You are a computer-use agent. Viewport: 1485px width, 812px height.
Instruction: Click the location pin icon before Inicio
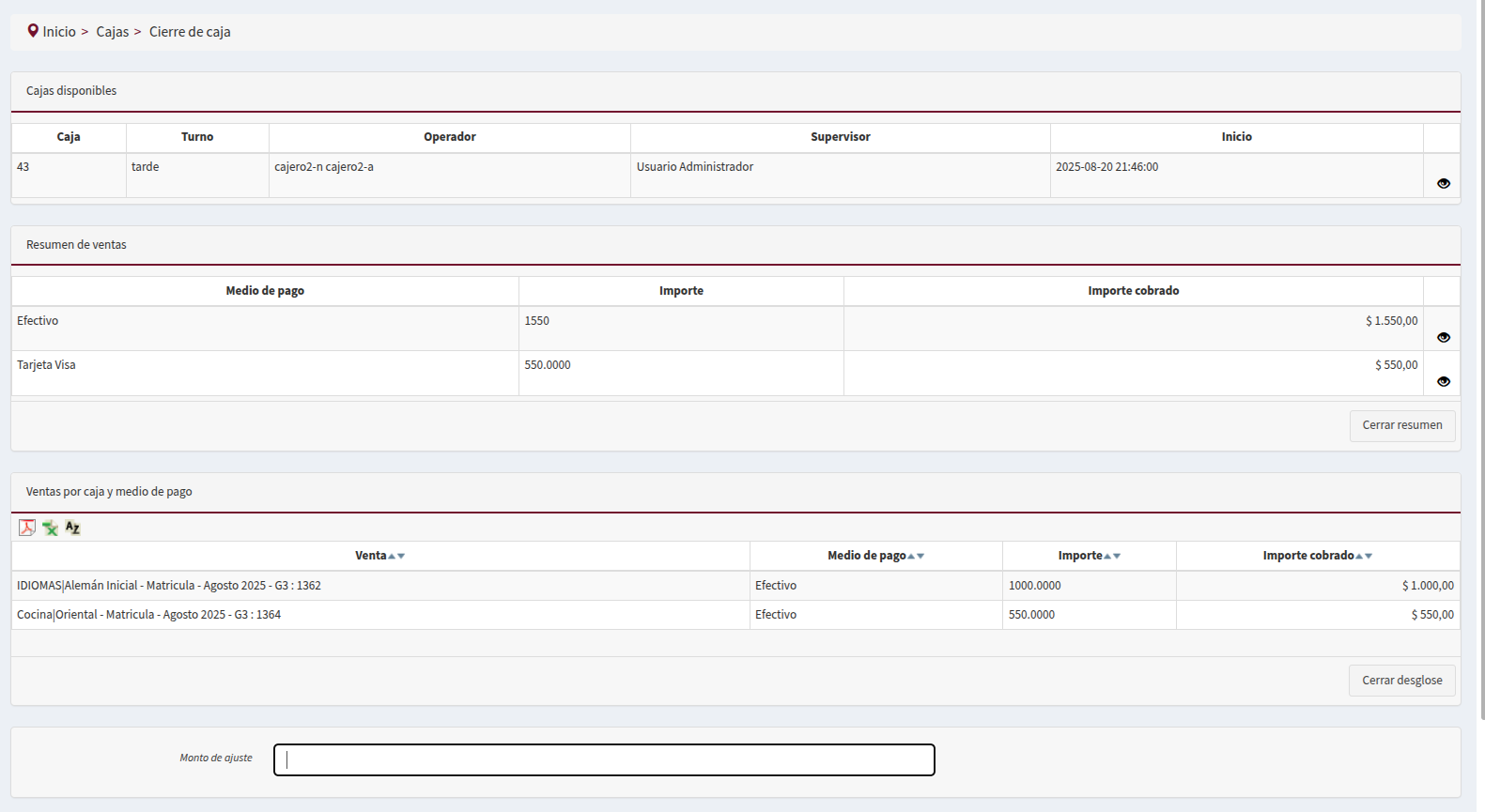[x=33, y=31]
